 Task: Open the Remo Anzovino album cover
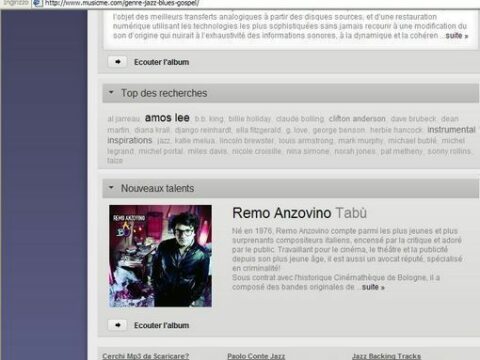pyautogui.click(x=160, y=256)
